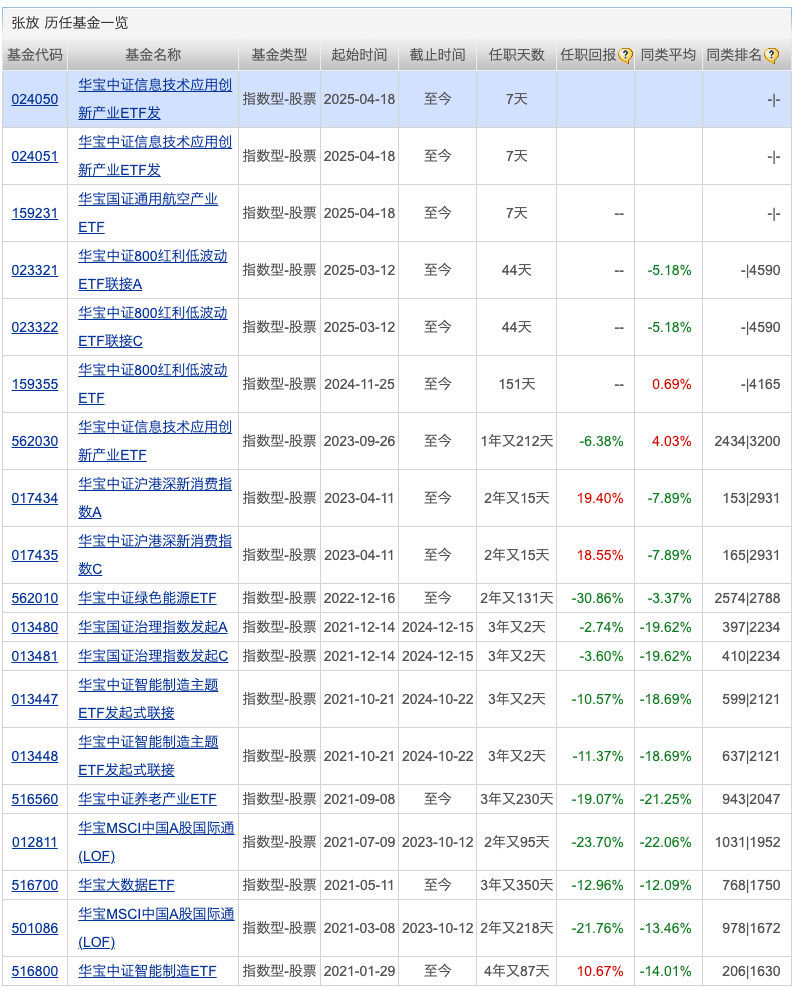Click the 2434|3200 ranking cell
Image resolution: width=794 pixels, height=988 pixels.
[x=747, y=441]
